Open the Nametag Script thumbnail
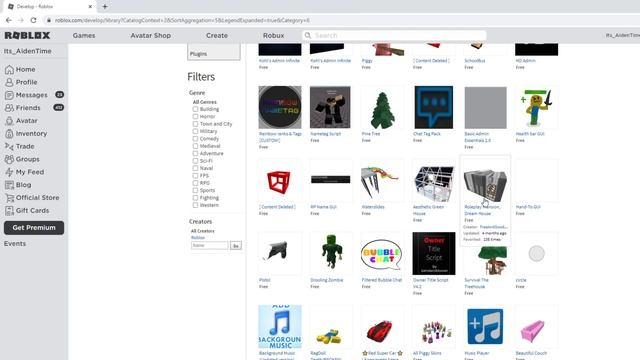This screenshot has height=360, width=640. (330, 107)
